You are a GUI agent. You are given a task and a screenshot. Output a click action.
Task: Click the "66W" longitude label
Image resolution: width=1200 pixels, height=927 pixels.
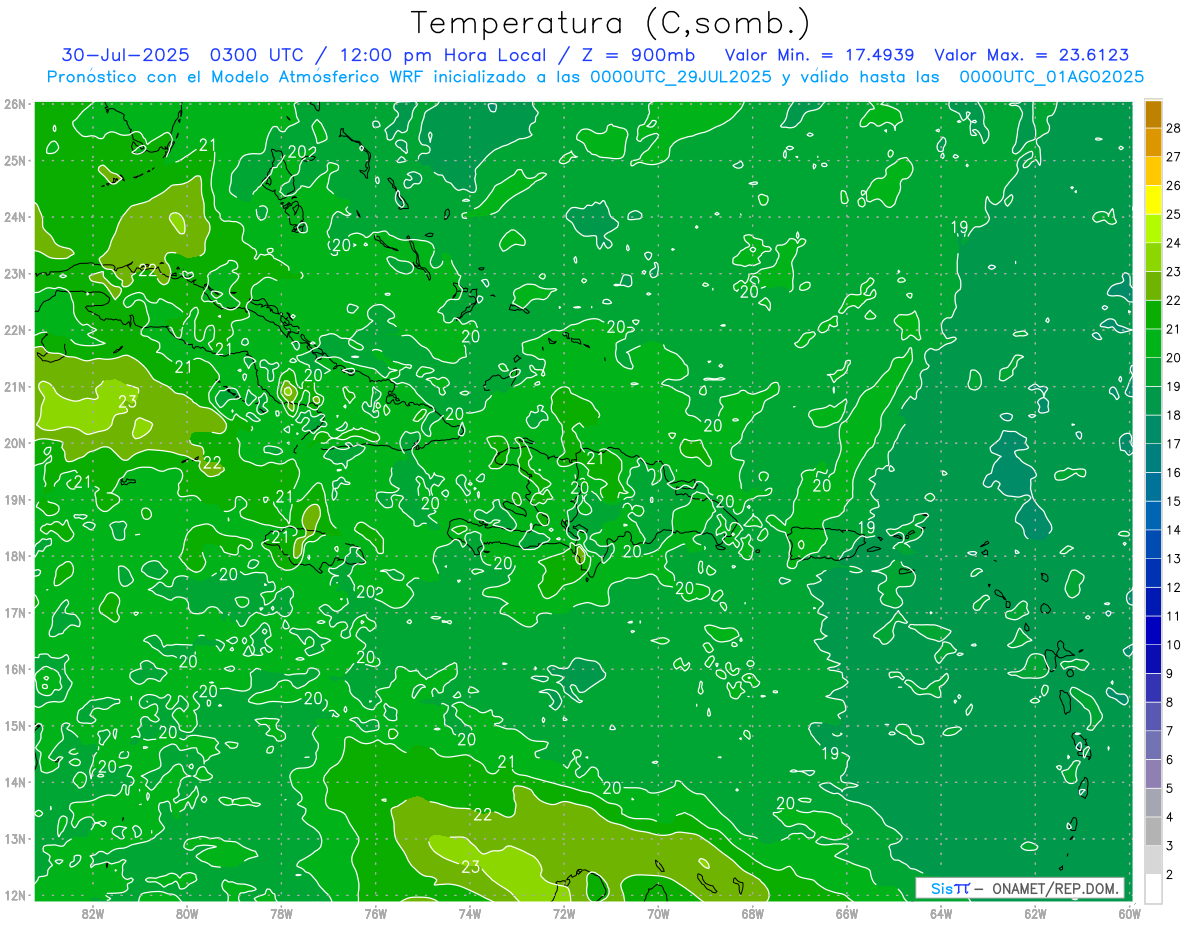(847, 913)
